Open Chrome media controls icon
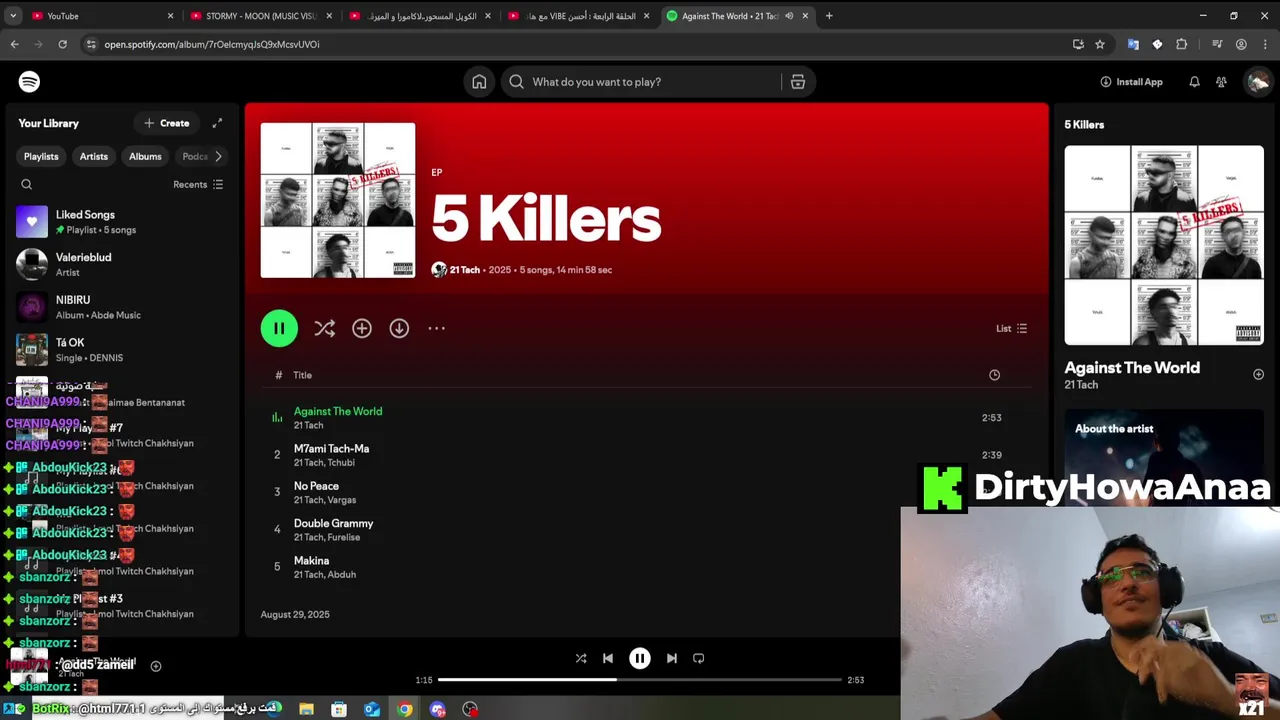Screen dimensions: 1280x720 coord(1217,44)
